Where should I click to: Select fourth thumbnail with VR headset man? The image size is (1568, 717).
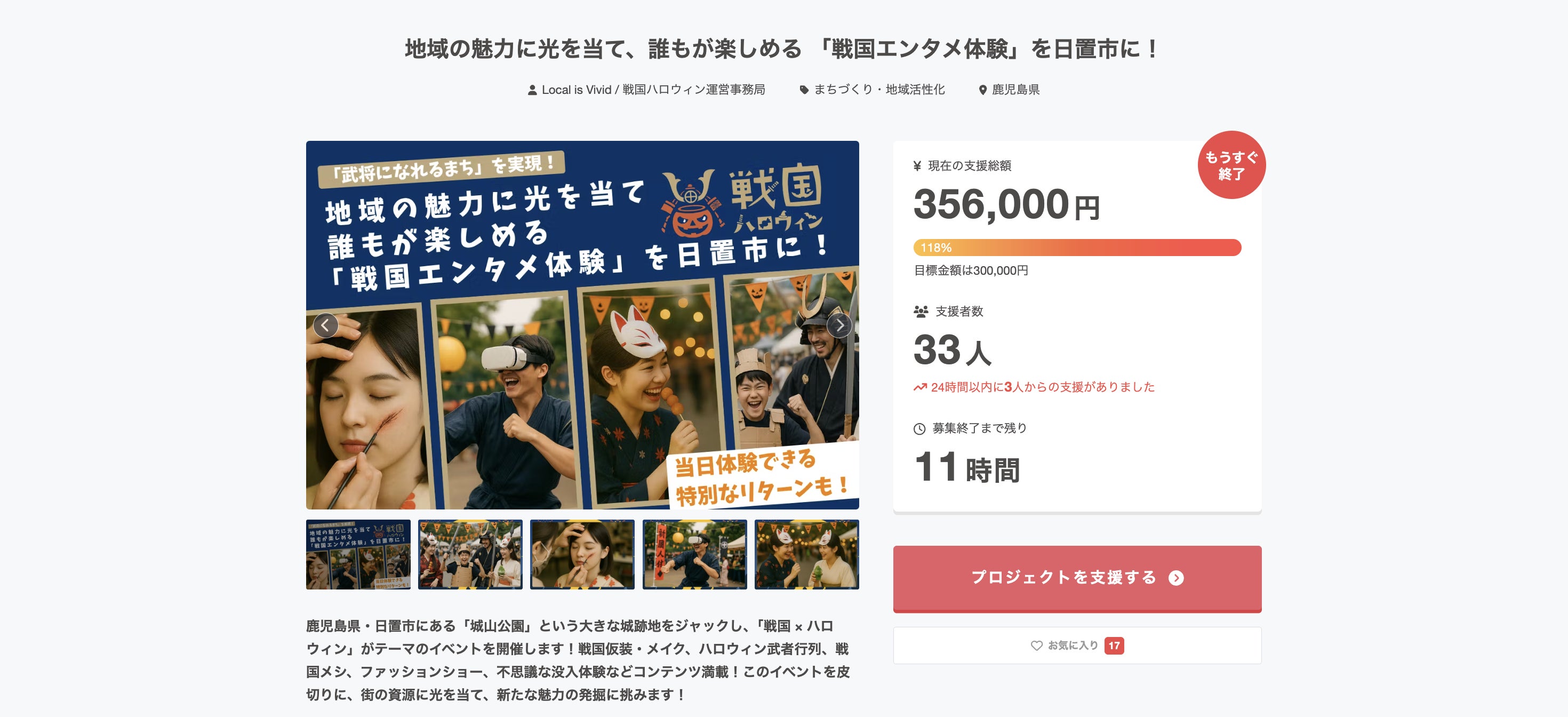pyautogui.click(x=694, y=554)
